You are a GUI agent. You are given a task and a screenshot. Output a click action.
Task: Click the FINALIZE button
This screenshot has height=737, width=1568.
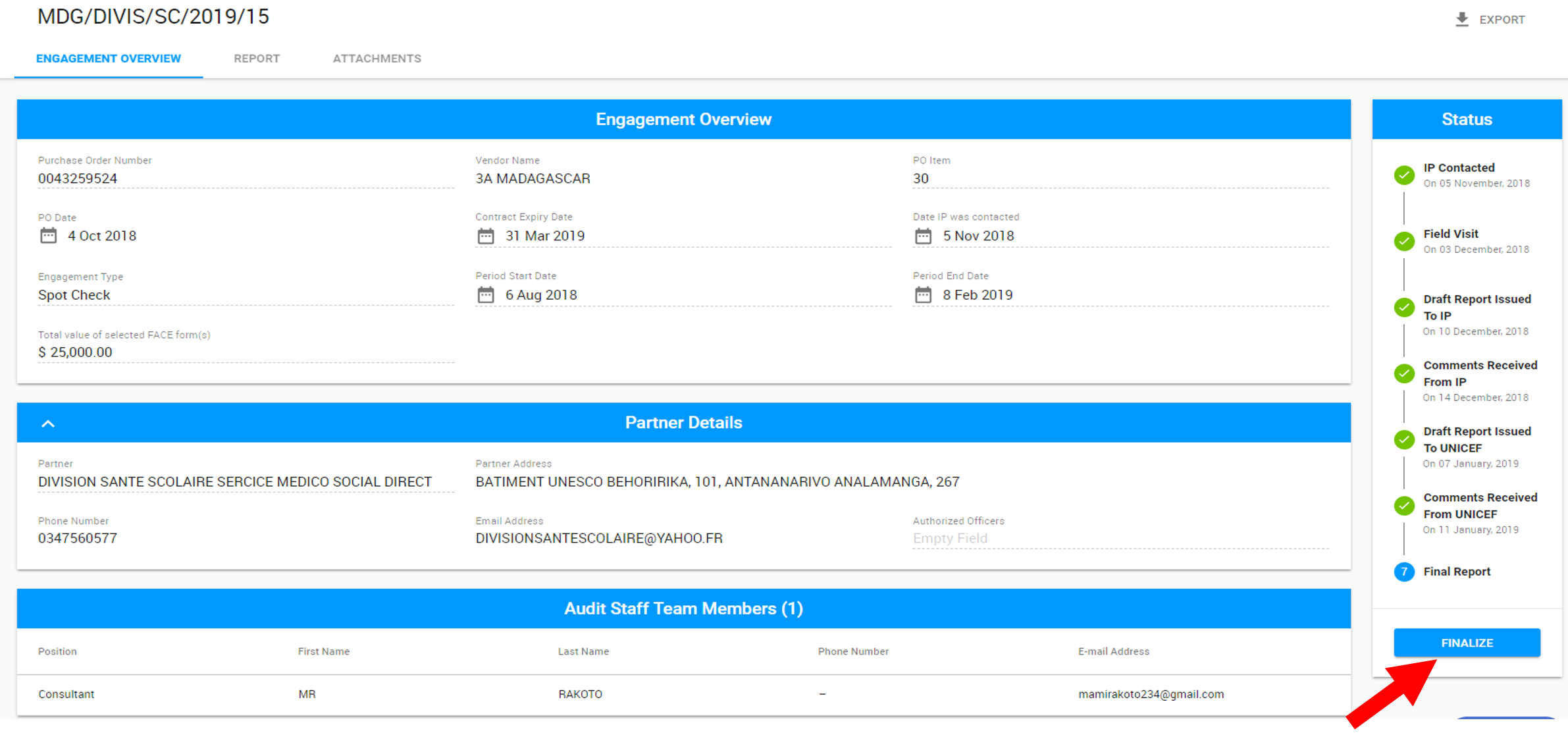1467,642
